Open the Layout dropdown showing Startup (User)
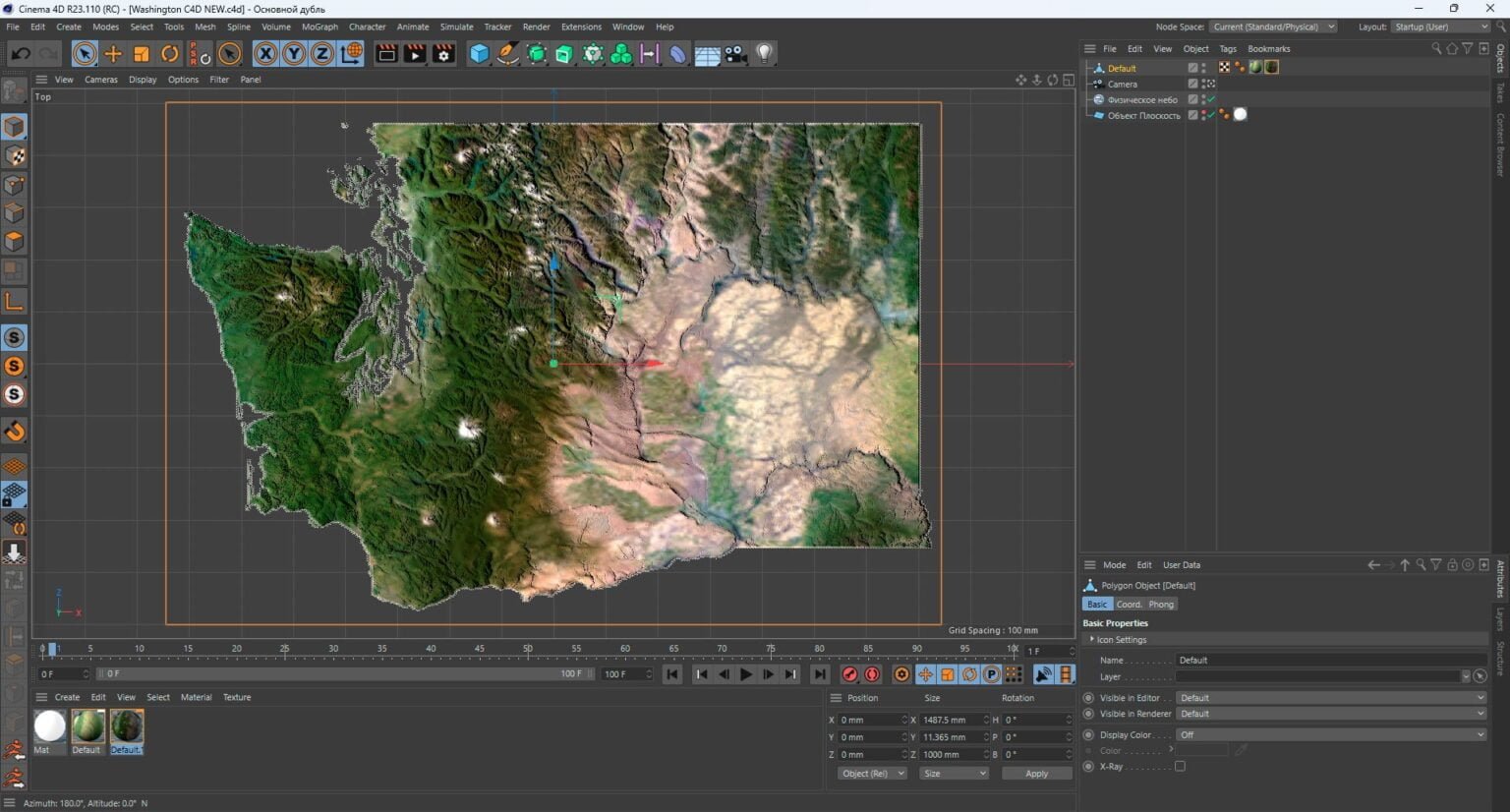The image size is (1510, 812). (1441, 27)
